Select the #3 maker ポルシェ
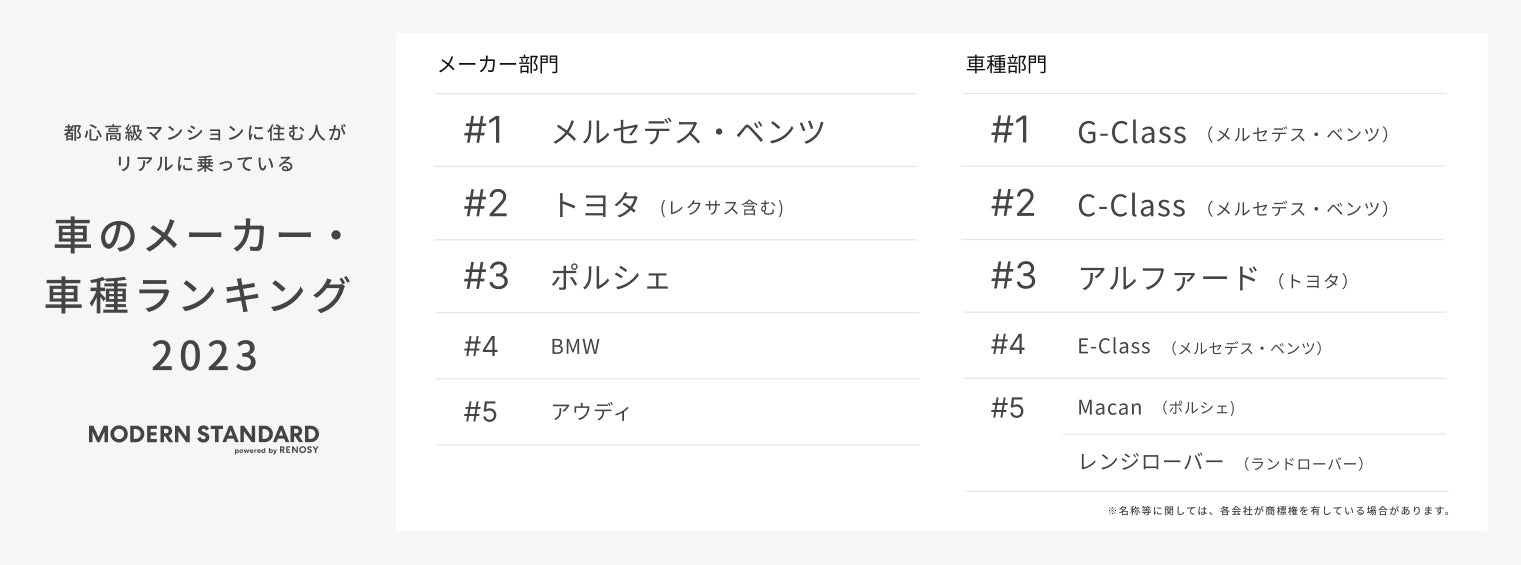This screenshot has height=565, width=1521. pos(610,278)
